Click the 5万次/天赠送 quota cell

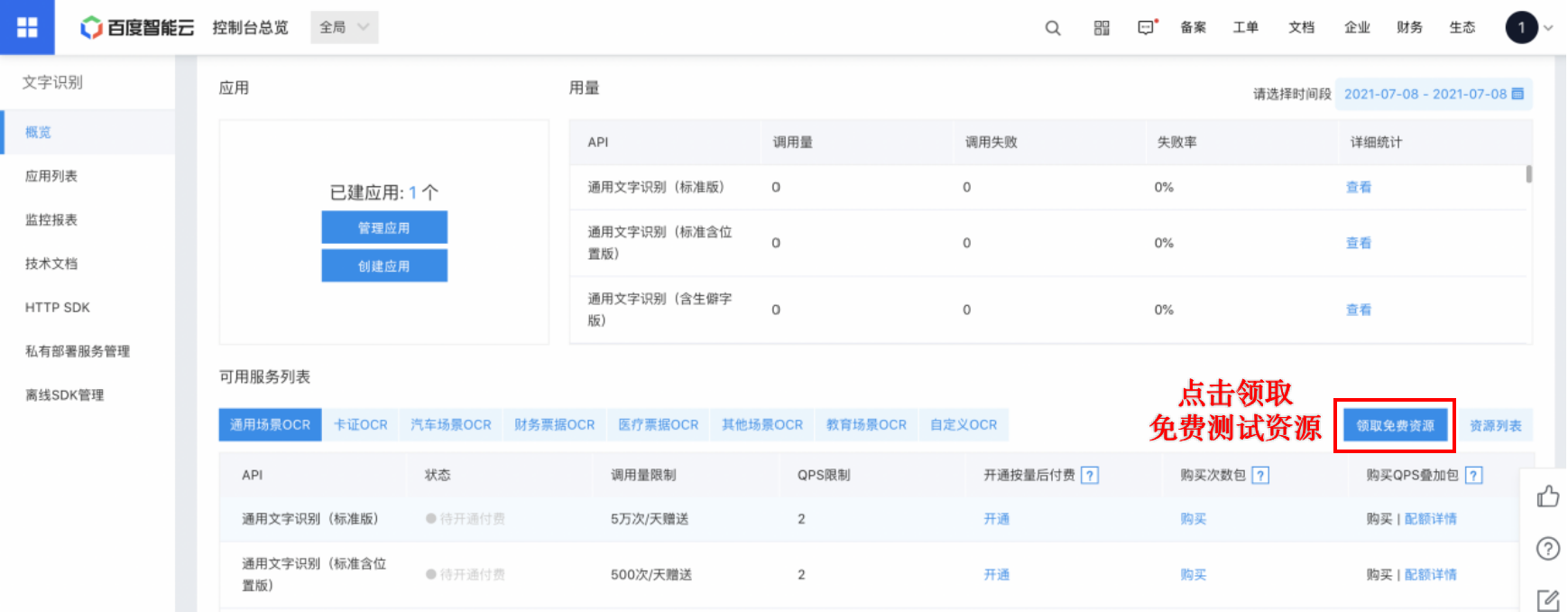650,519
